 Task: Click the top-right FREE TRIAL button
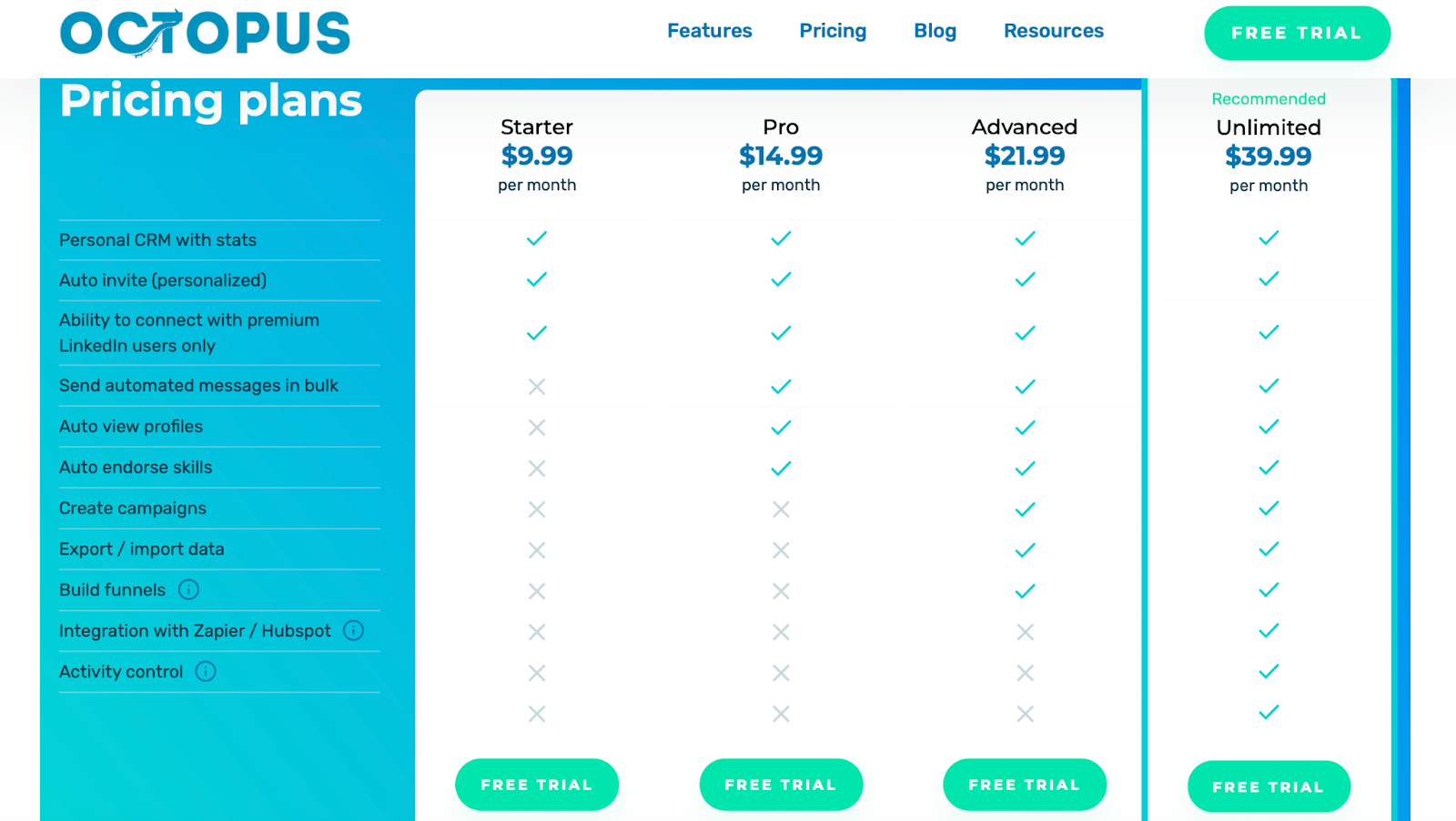[x=1296, y=33]
